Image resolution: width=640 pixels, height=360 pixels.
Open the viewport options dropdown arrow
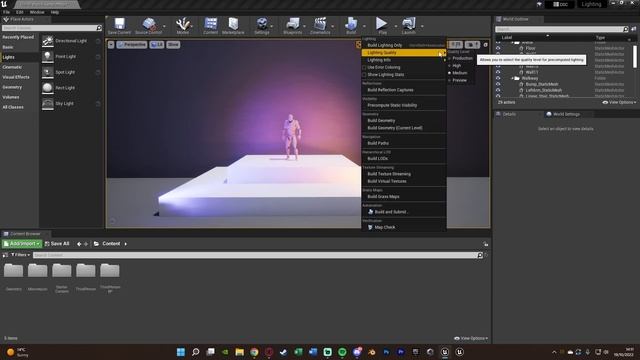111,44
